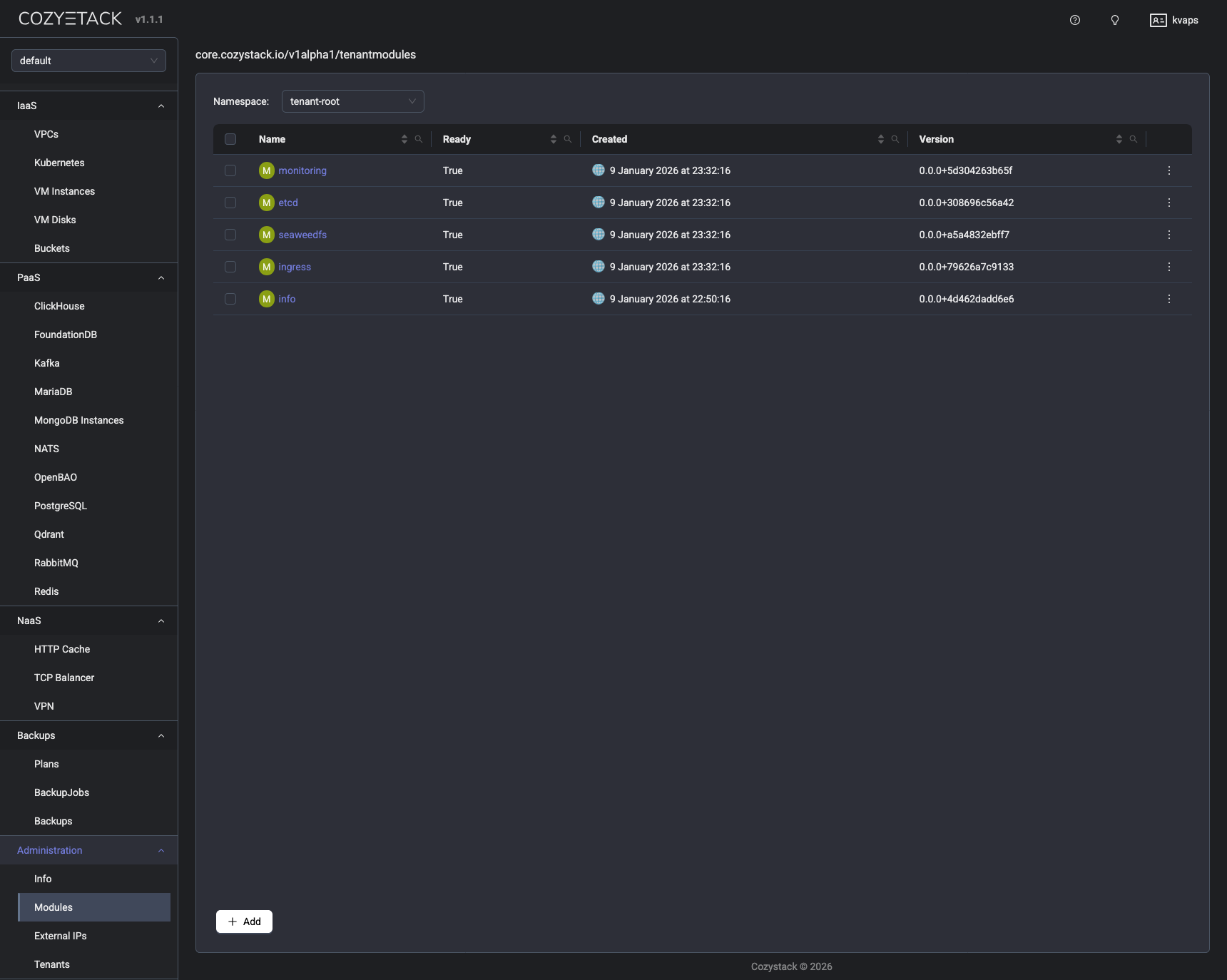
Task: Toggle the light-bulb theme icon
Action: [1114, 20]
